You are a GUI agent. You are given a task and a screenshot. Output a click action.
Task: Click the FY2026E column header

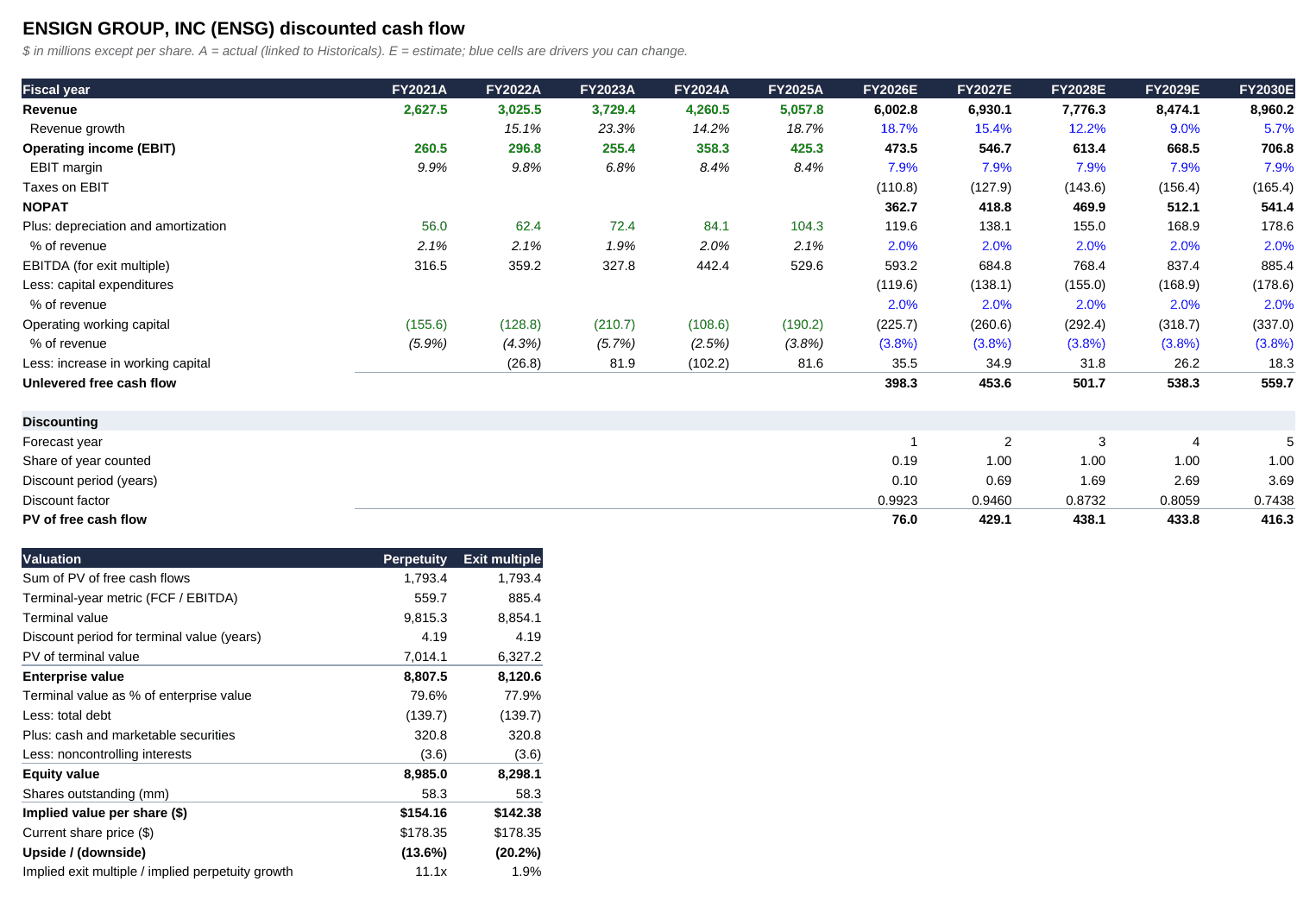point(891,90)
